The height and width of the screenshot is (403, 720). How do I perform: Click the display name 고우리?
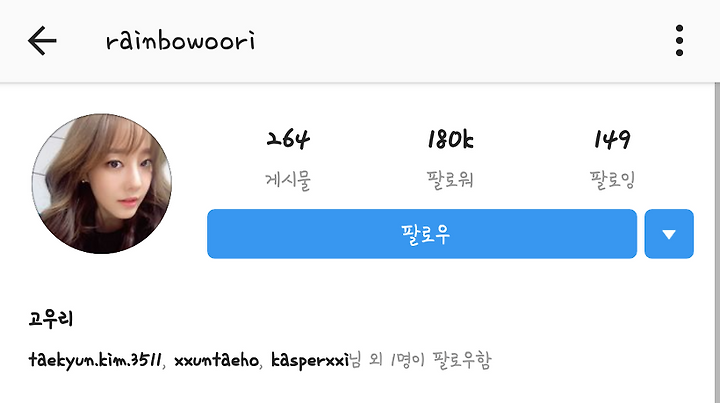51,319
